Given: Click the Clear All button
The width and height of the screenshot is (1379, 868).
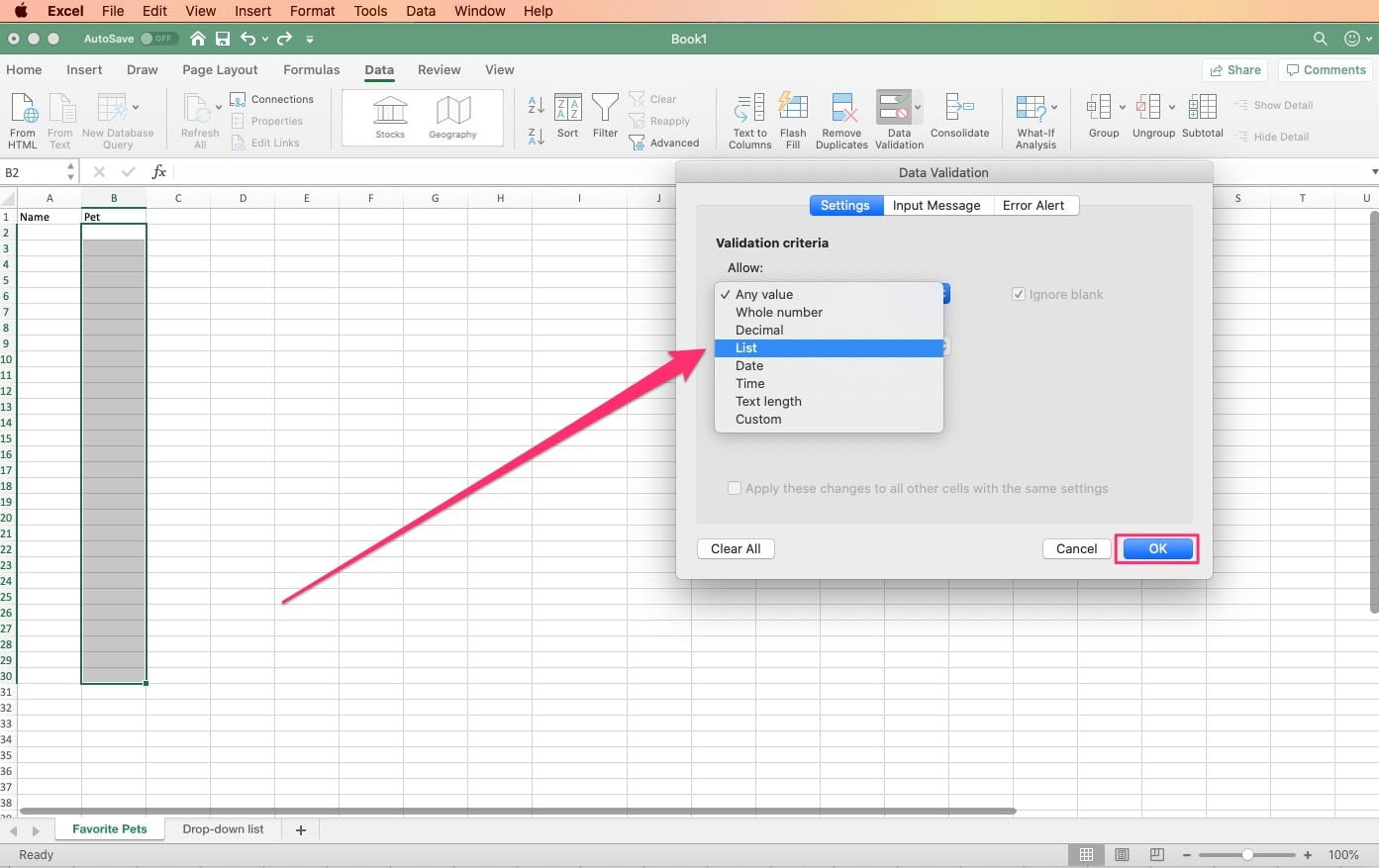Looking at the screenshot, I should pyautogui.click(x=736, y=548).
